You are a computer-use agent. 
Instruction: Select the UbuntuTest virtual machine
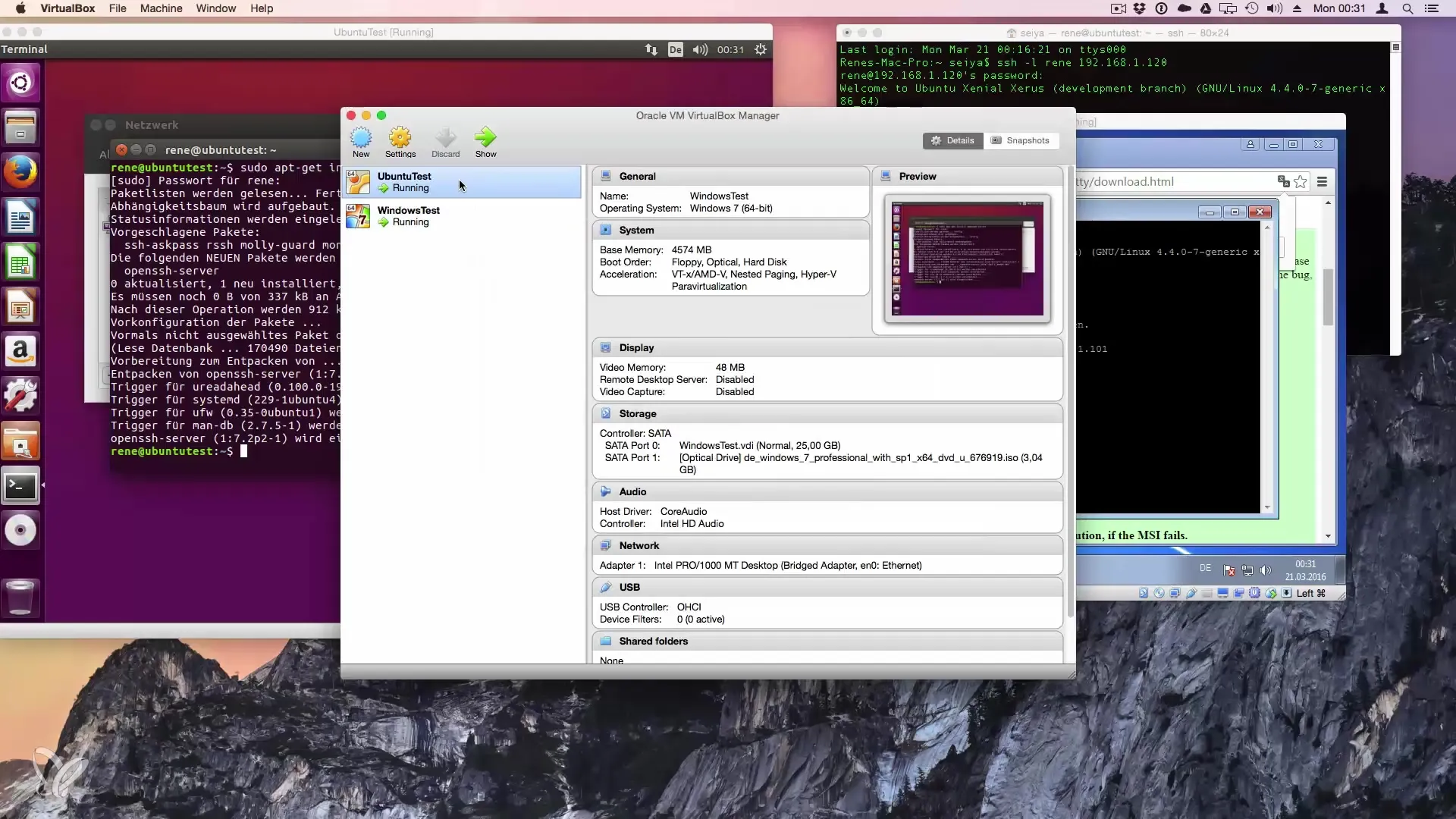coord(462,182)
